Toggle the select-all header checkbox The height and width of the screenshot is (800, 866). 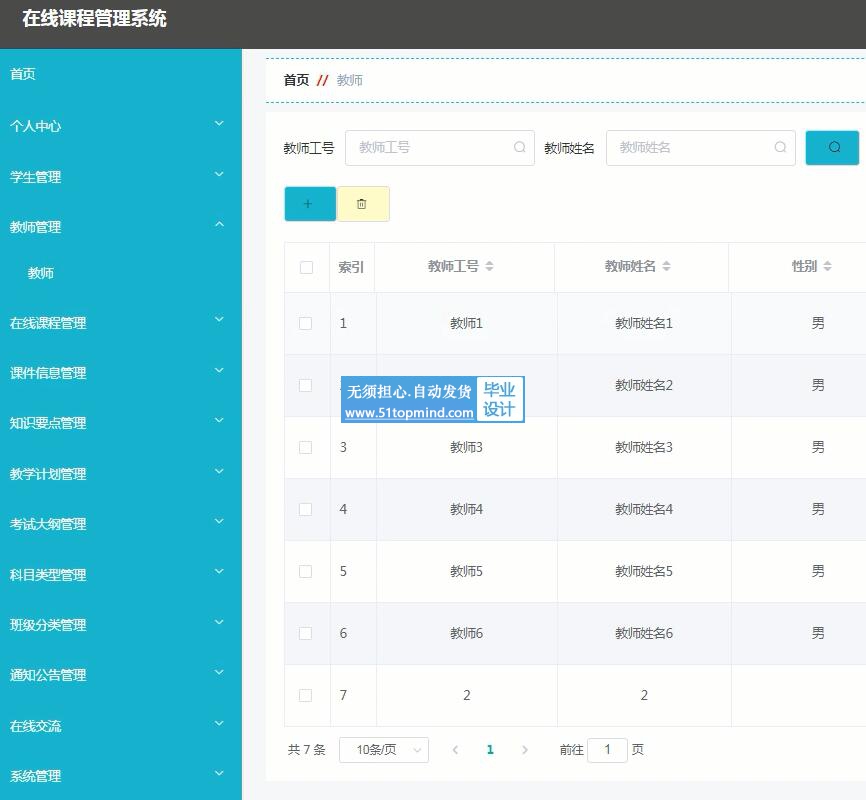click(x=306, y=267)
